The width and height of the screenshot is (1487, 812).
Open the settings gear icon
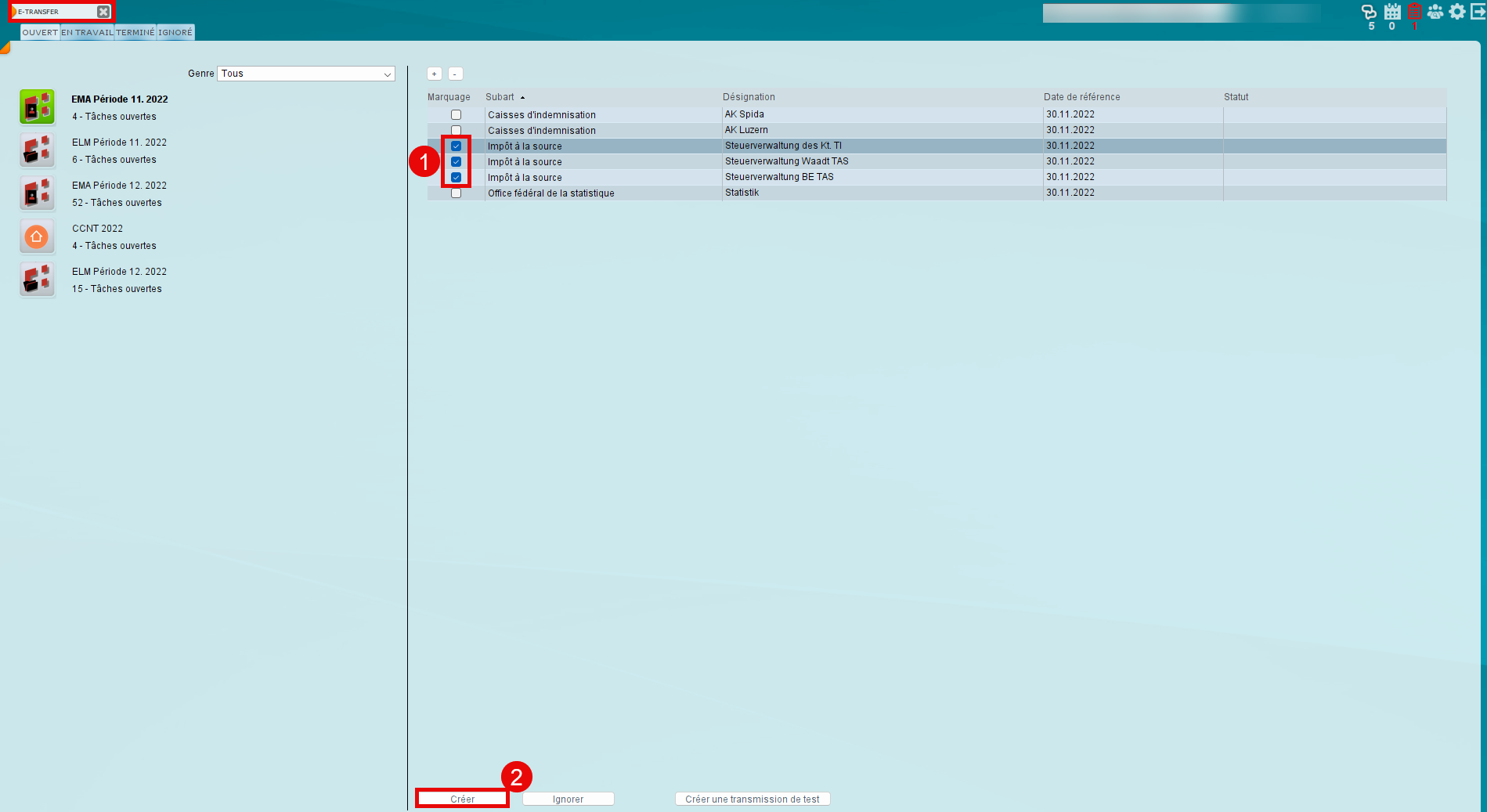coord(1457,12)
